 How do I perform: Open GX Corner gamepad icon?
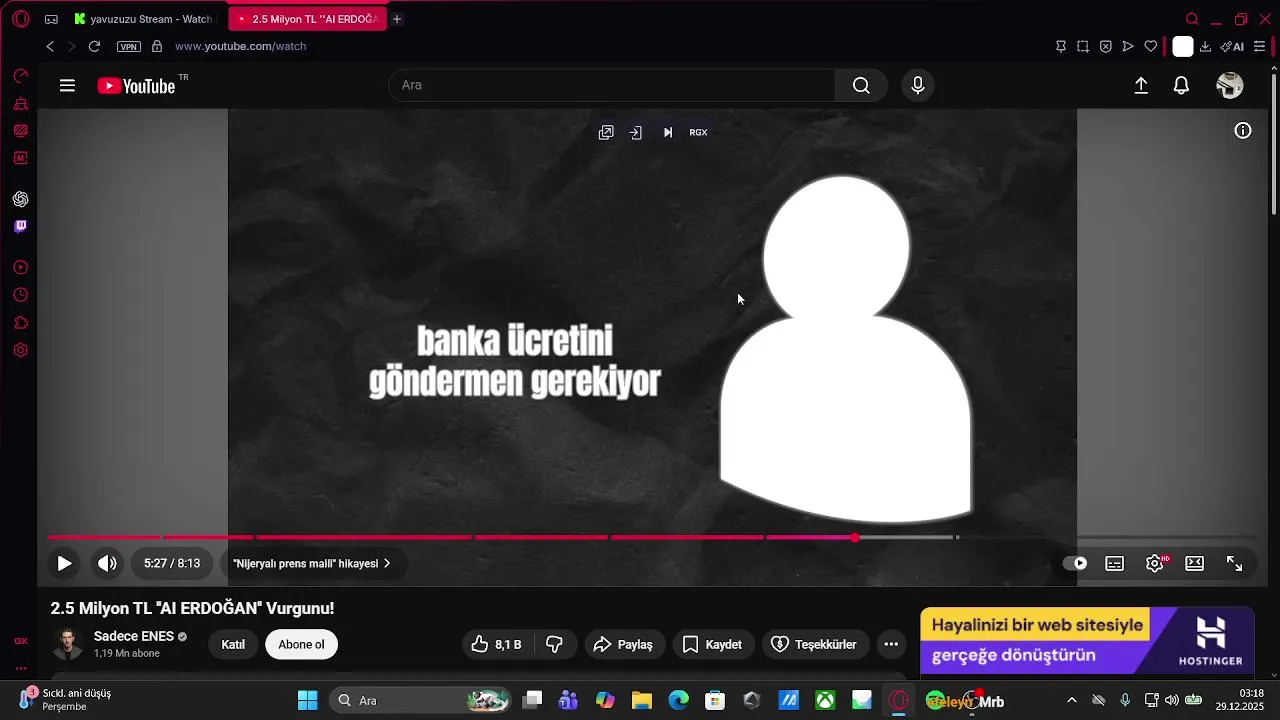pos(51,19)
